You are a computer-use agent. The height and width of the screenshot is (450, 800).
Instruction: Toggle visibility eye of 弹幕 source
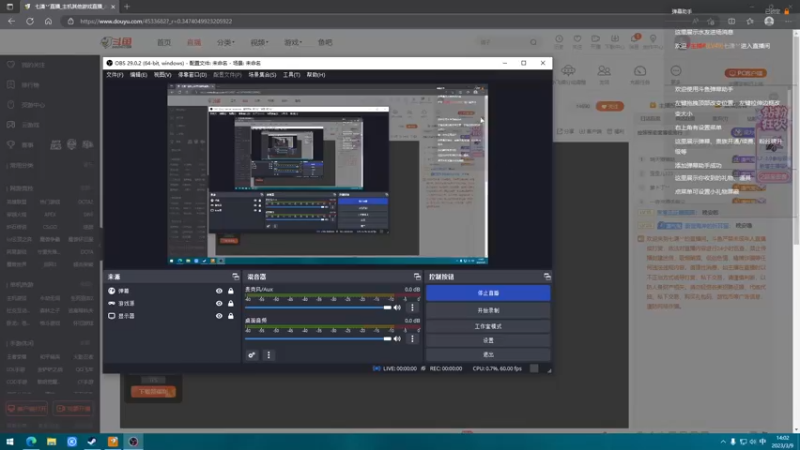tap(219, 291)
